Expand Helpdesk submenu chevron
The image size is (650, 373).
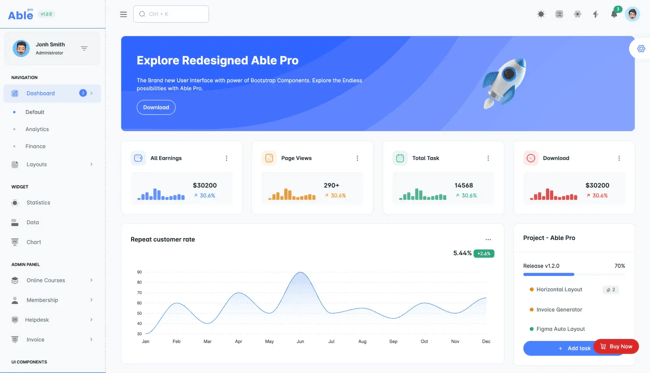(91, 320)
